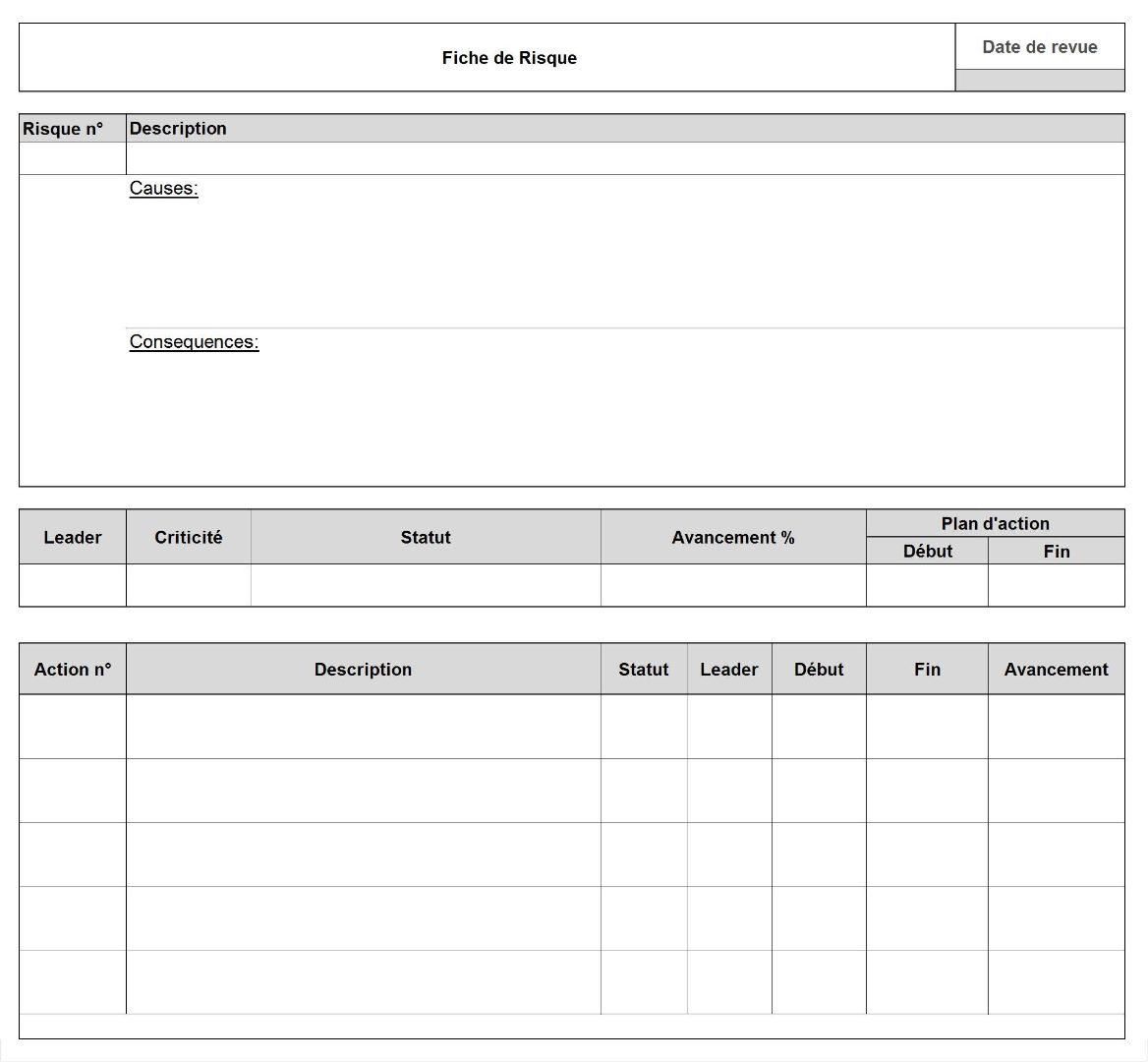Image resolution: width=1148 pixels, height=1062 pixels.
Task: Select the 'Avancement %' header cell
Action: click(x=733, y=537)
